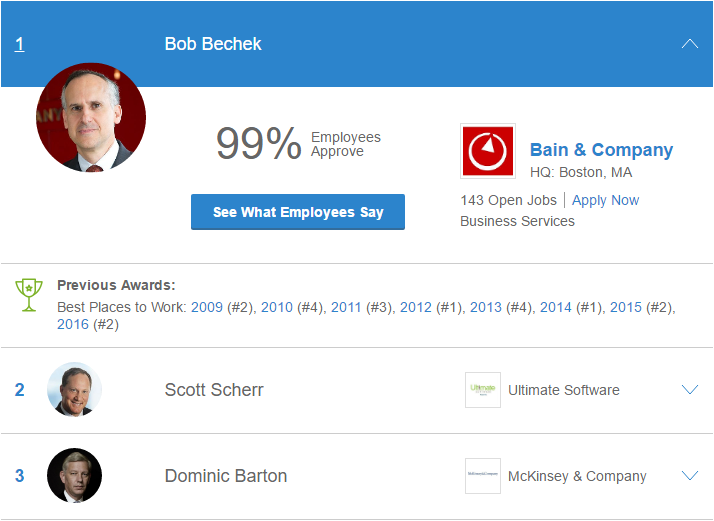Select the Scott Scherr name
Image resolution: width=714 pixels, height=521 pixels.
click(x=214, y=390)
